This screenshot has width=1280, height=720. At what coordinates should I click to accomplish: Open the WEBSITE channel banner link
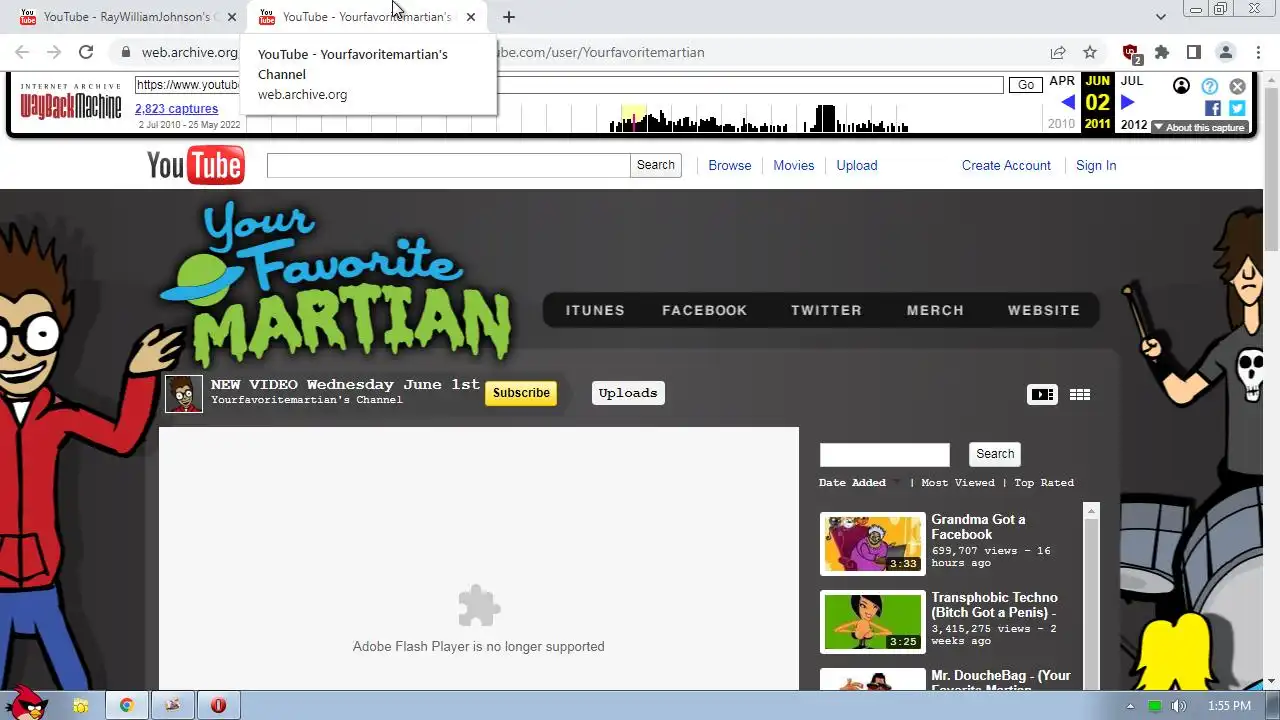tap(1044, 310)
